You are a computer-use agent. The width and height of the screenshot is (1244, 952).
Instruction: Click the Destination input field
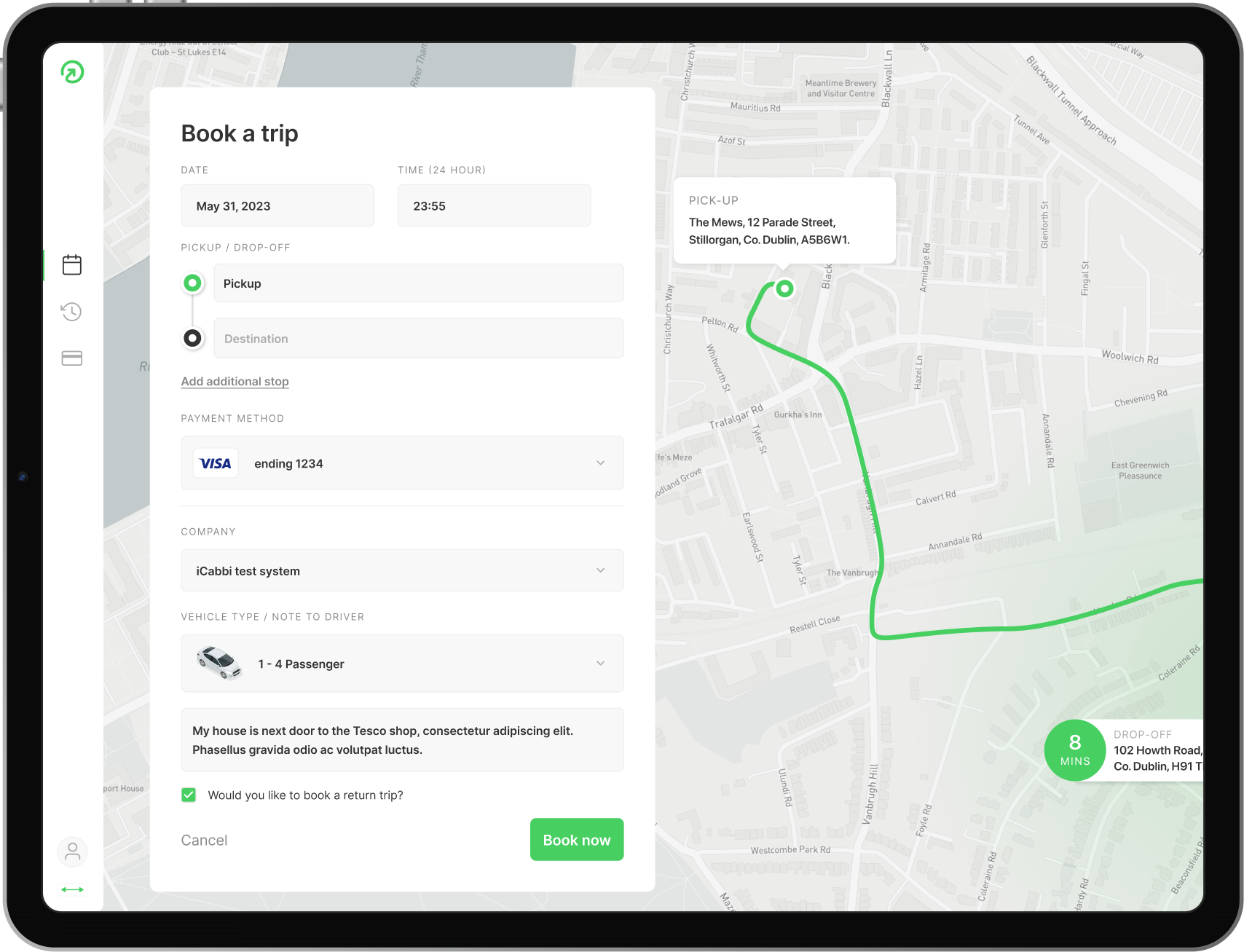(418, 339)
